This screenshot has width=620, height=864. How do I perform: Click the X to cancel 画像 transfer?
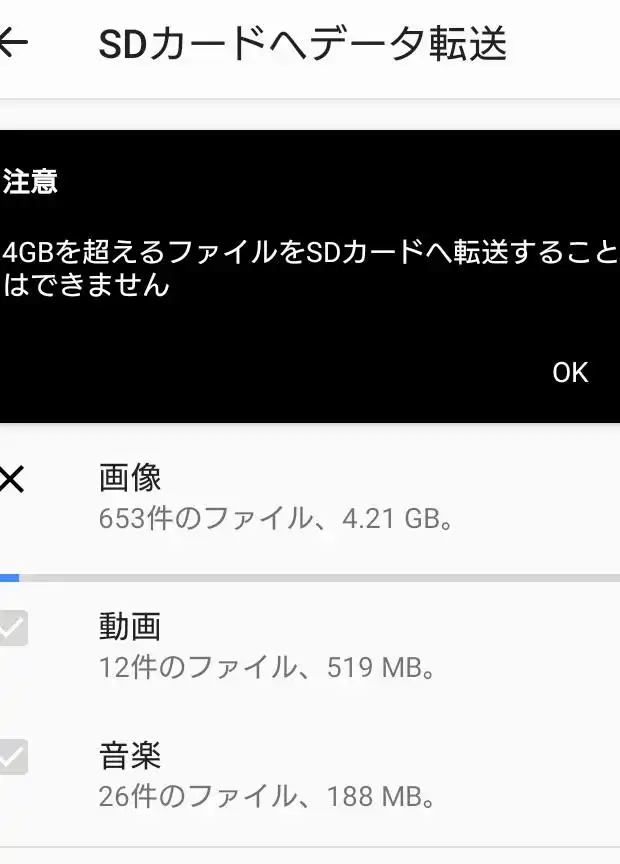click(11, 479)
